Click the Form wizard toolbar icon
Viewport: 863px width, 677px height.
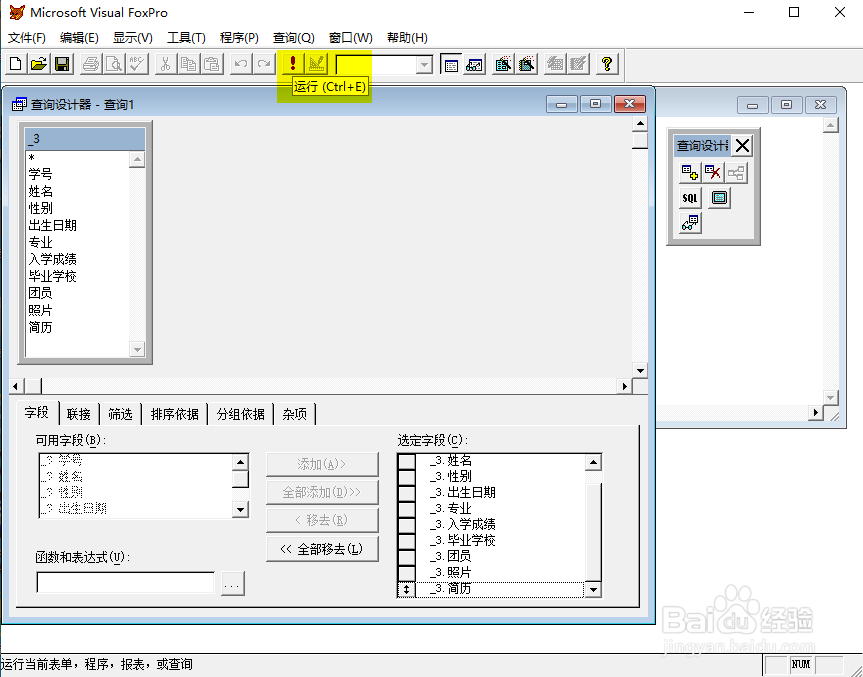pos(503,64)
